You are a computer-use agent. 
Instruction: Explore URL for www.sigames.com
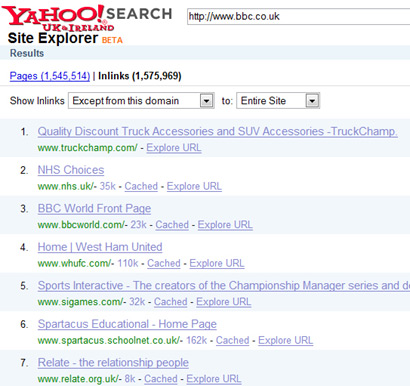coord(223,302)
